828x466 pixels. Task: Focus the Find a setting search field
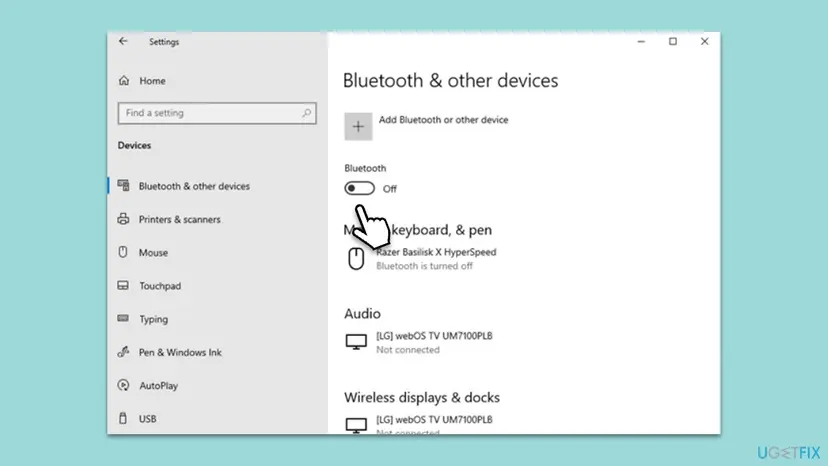[x=217, y=113]
